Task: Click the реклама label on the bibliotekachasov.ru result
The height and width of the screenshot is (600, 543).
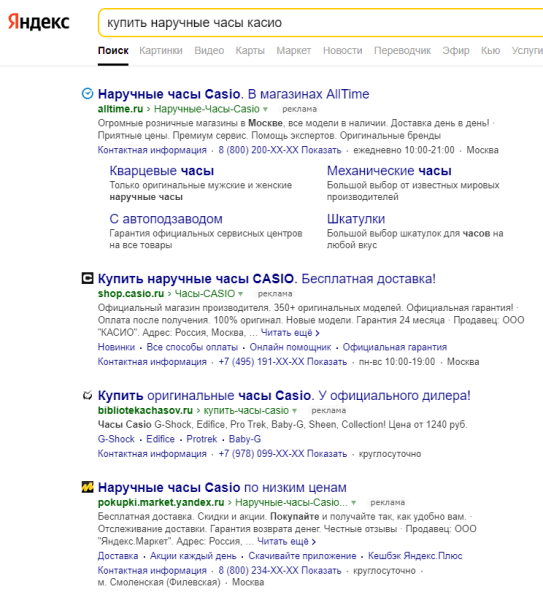Action: [328, 411]
